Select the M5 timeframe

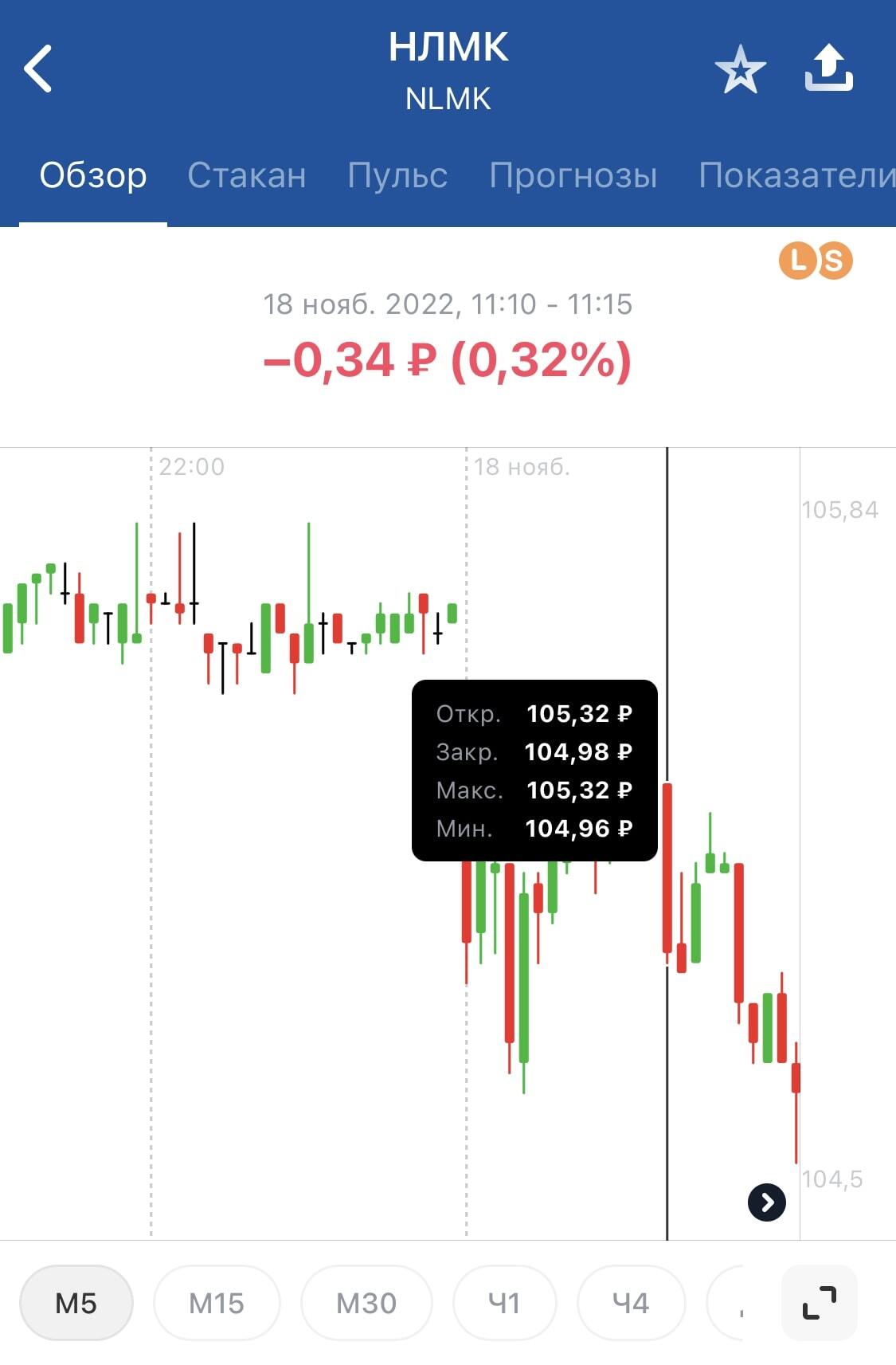pos(76,1303)
